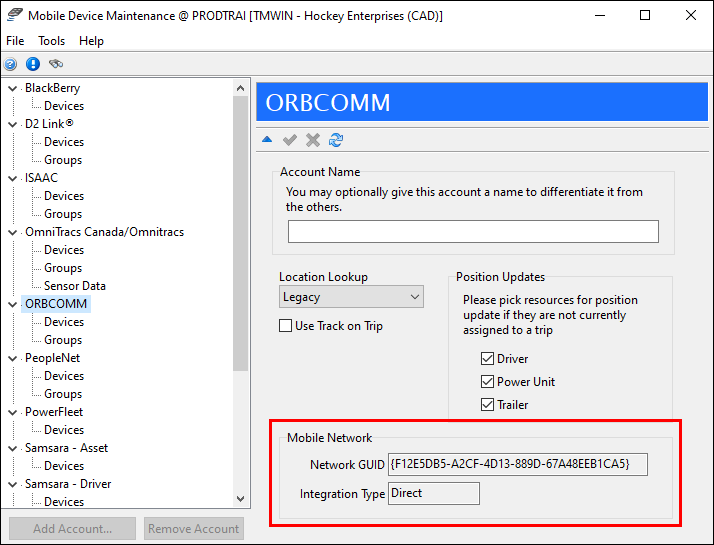
Task: Minimize the Mobile Device Maintenance window
Action: [x=600, y=15]
